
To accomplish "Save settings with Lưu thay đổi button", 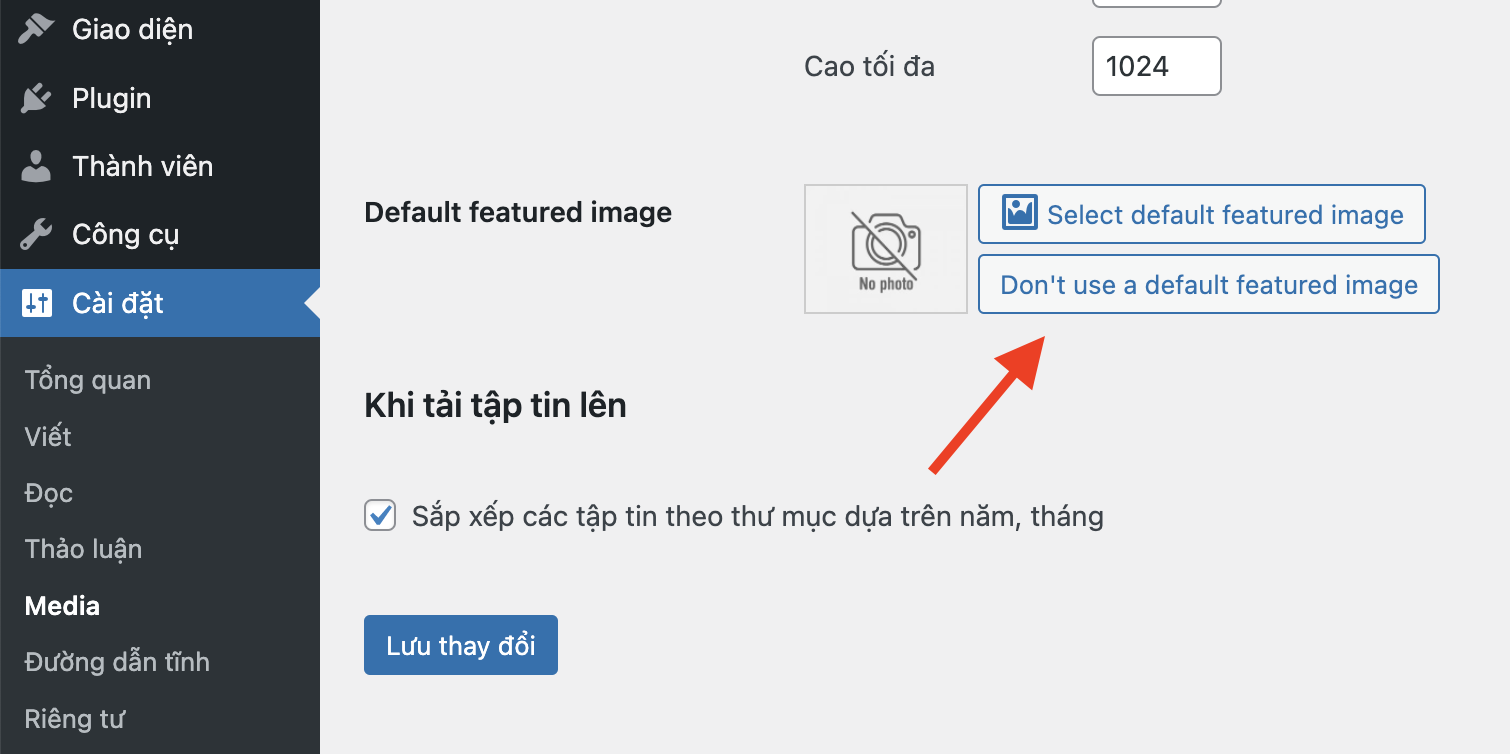I will pyautogui.click(x=460, y=645).
